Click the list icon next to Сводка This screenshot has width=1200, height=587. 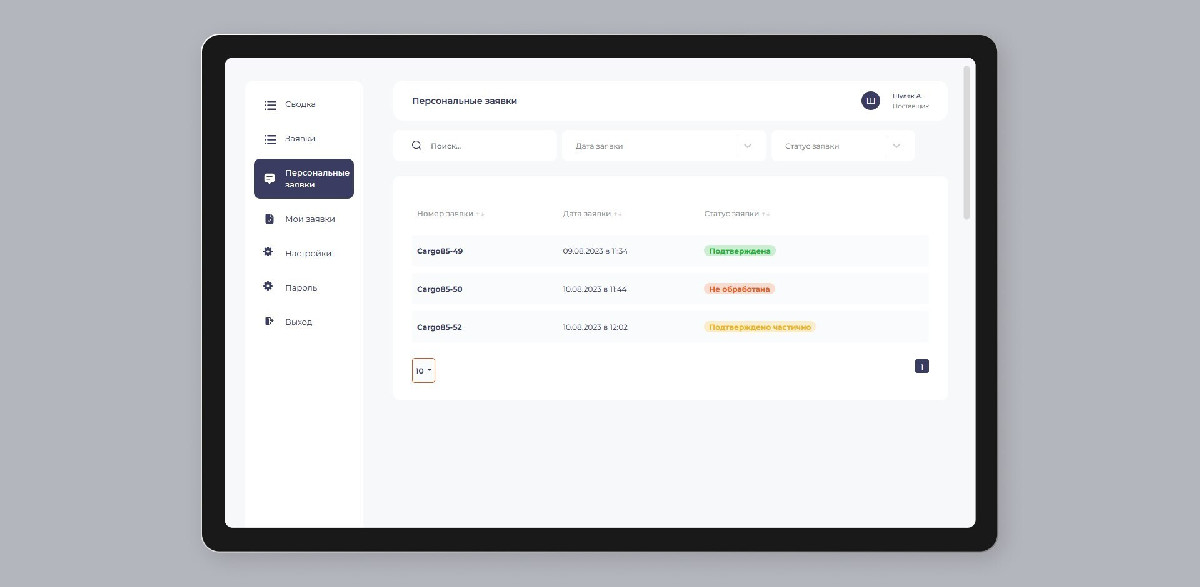click(270, 105)
